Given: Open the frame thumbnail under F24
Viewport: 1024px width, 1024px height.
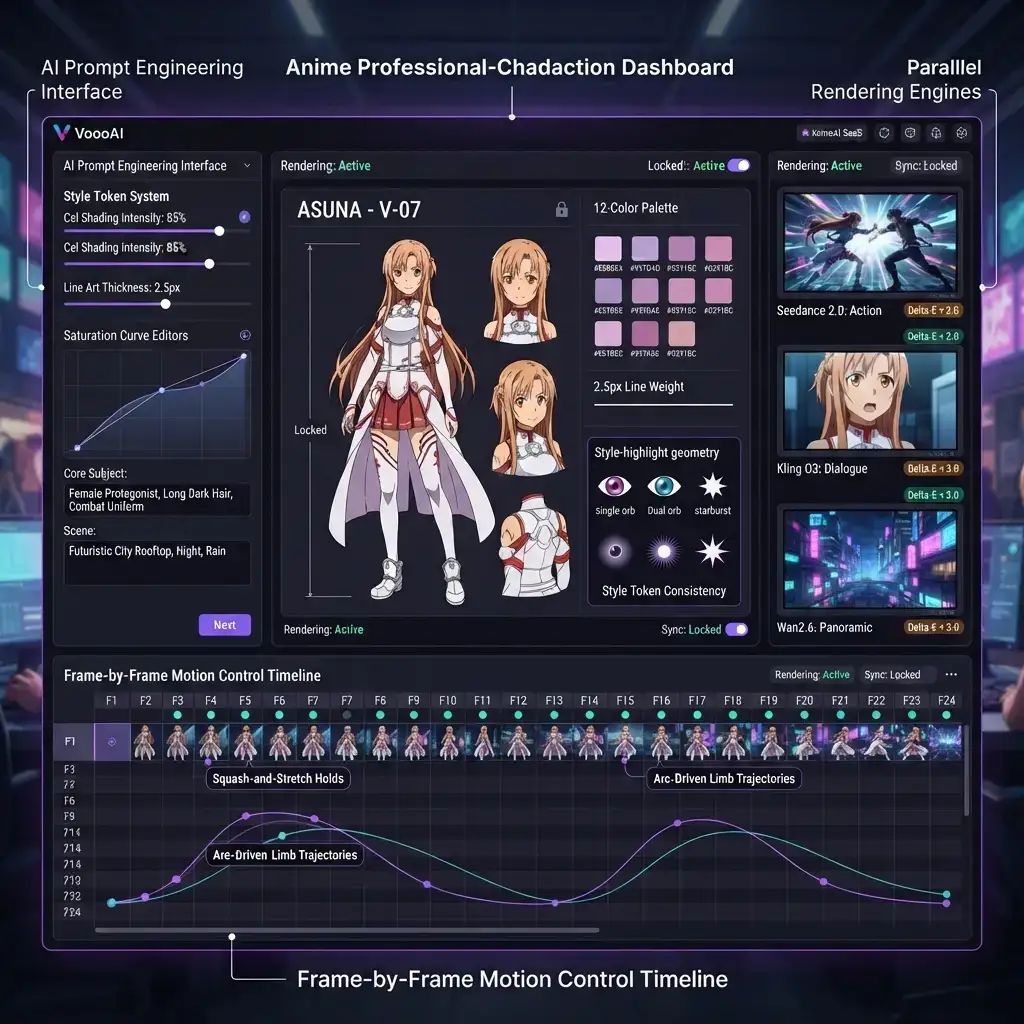Looking at the screenshot, I should tap(946, 742).
